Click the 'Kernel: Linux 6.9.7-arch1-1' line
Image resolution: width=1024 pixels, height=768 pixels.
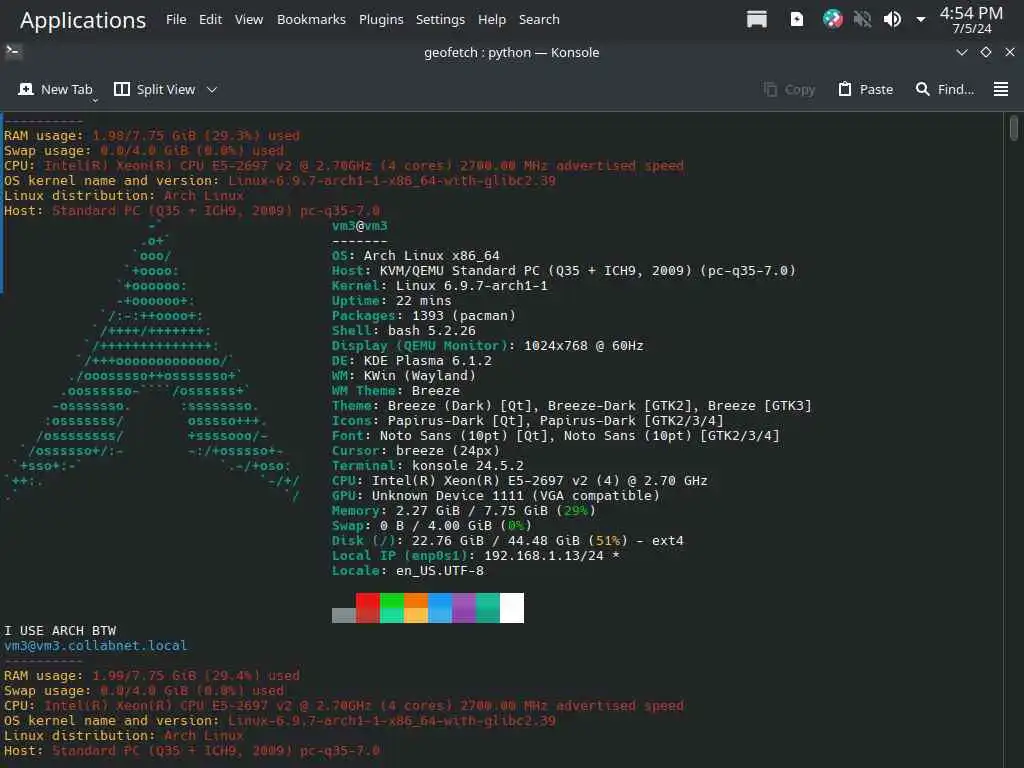(440, 285)
